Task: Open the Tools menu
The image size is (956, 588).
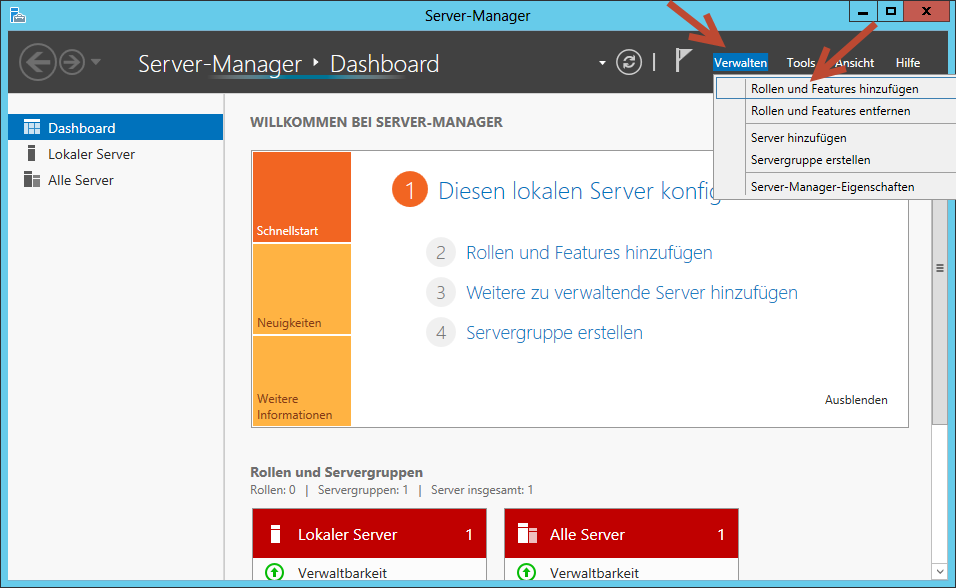Action: point(801,63)
